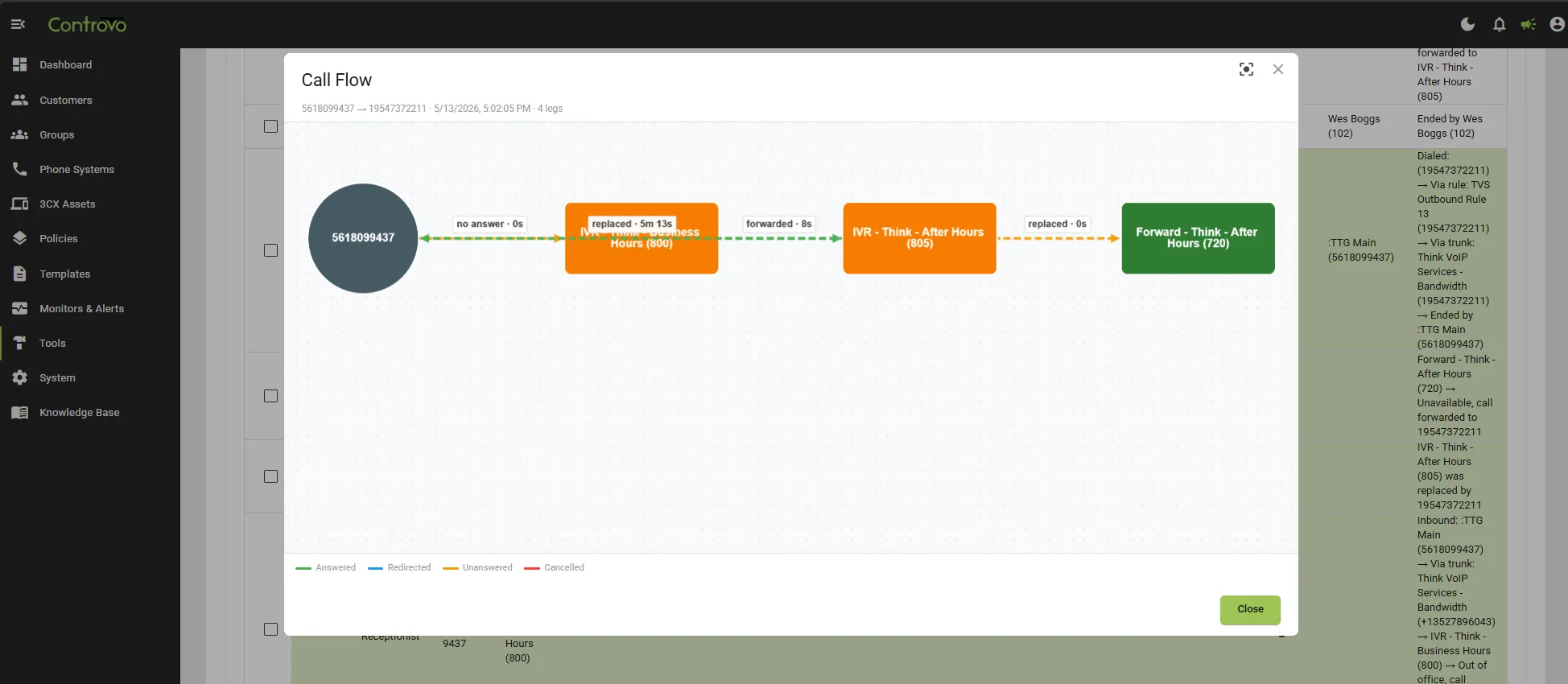The width and height of the screenshot is (1568, 684).
Task: Click the green Close button
Action: pyautogui.click(x=1250, y=609)
